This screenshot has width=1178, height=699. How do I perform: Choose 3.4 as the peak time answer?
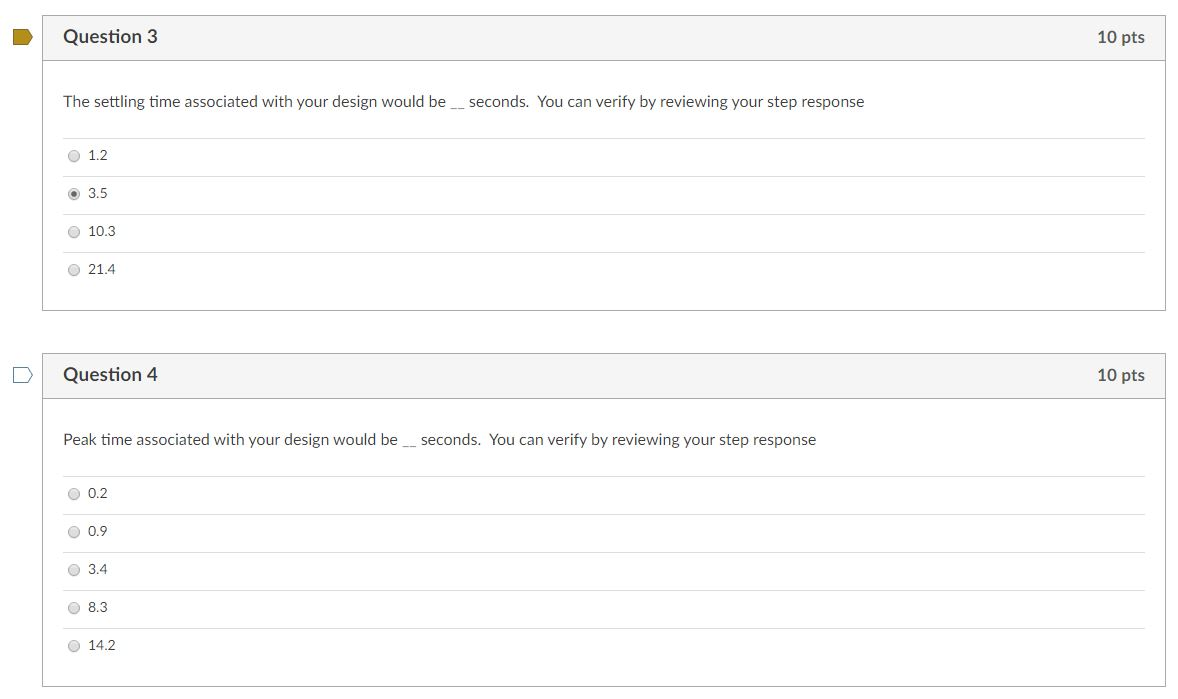click(74, 569)
